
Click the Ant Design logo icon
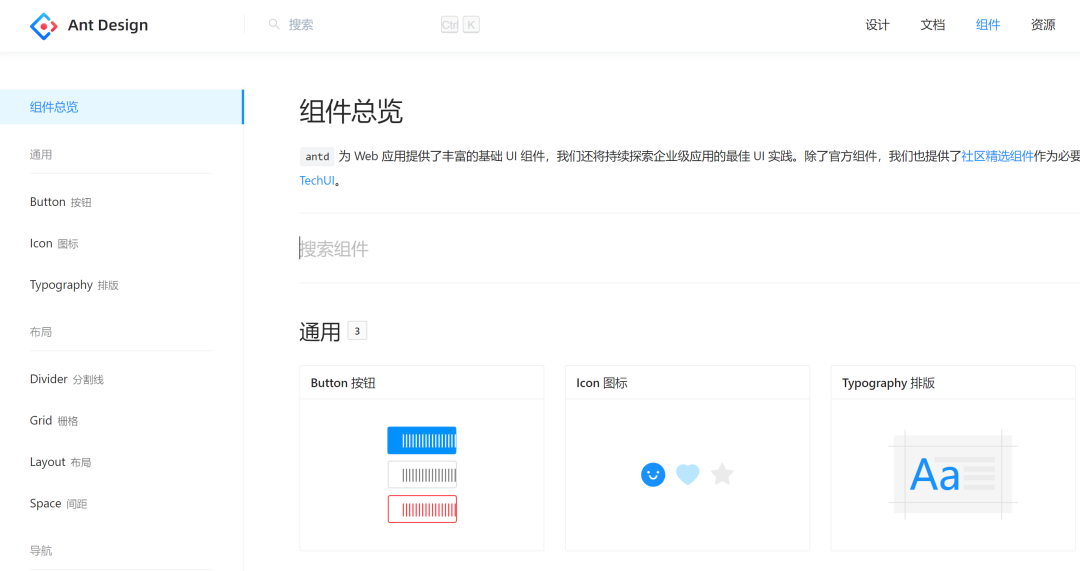pos(44,26)
